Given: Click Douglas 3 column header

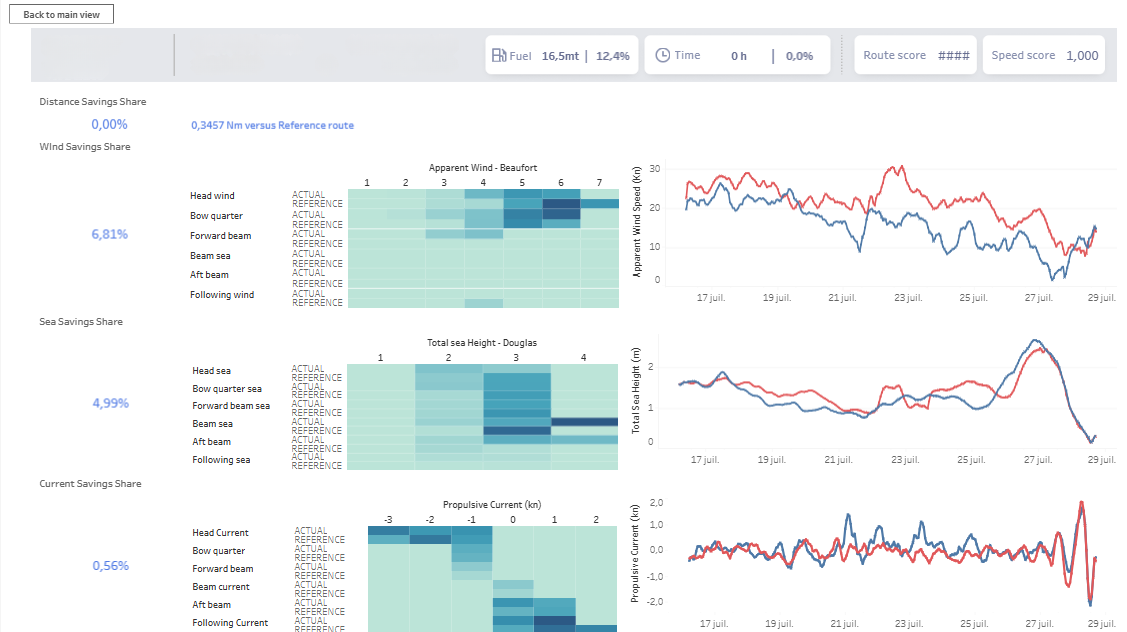Looking at the screenshot, I should [516, 357].
